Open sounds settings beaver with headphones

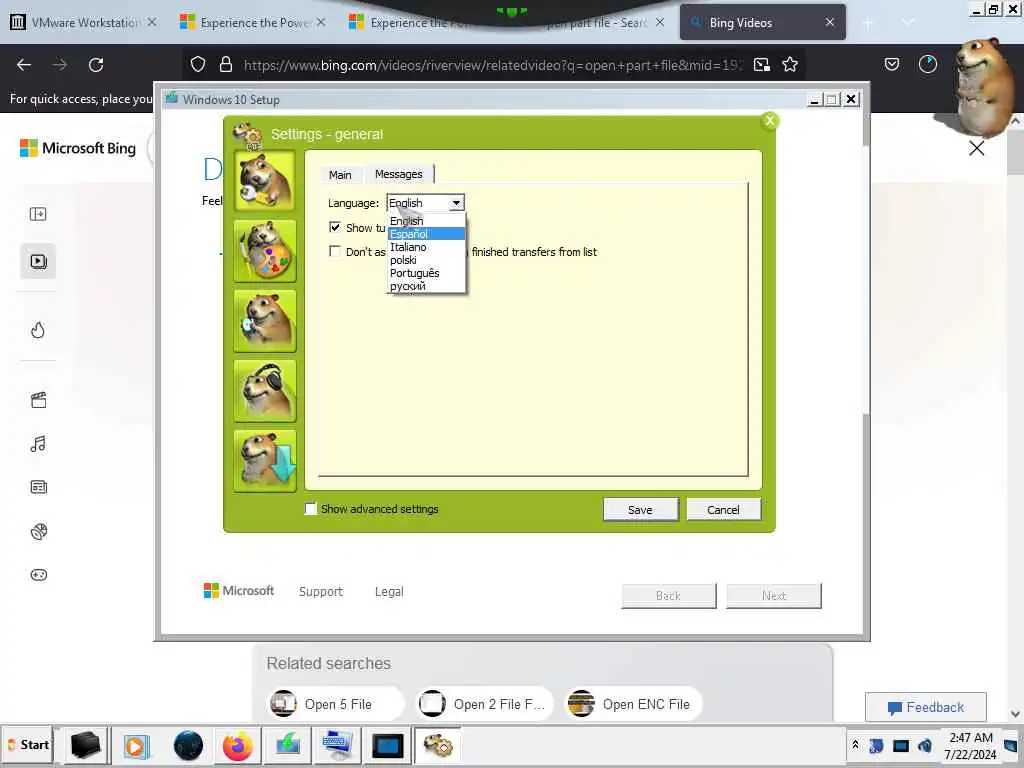click(x=264, y=391)
